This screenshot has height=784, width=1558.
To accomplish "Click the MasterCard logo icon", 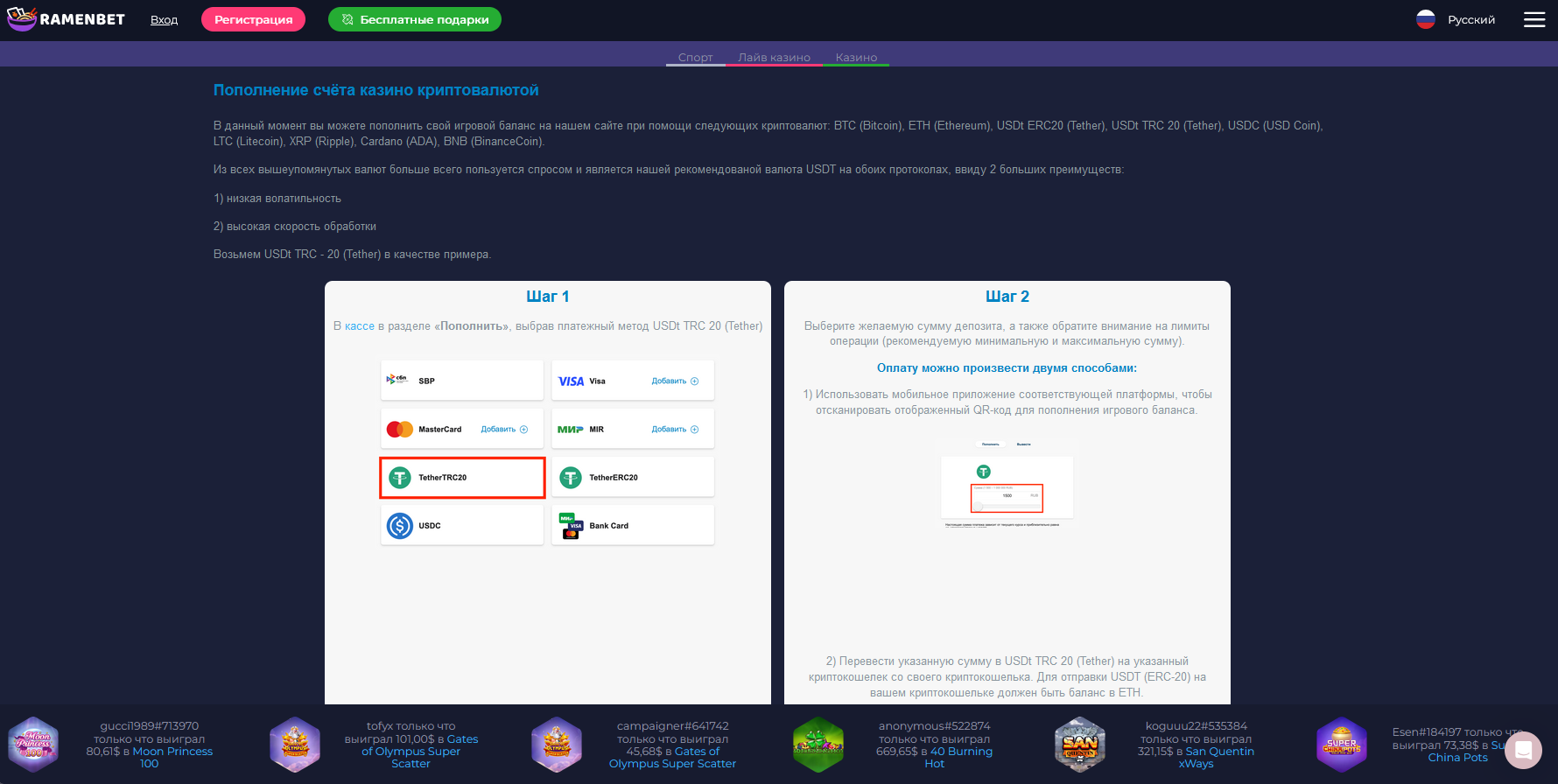I will point(400,429).
